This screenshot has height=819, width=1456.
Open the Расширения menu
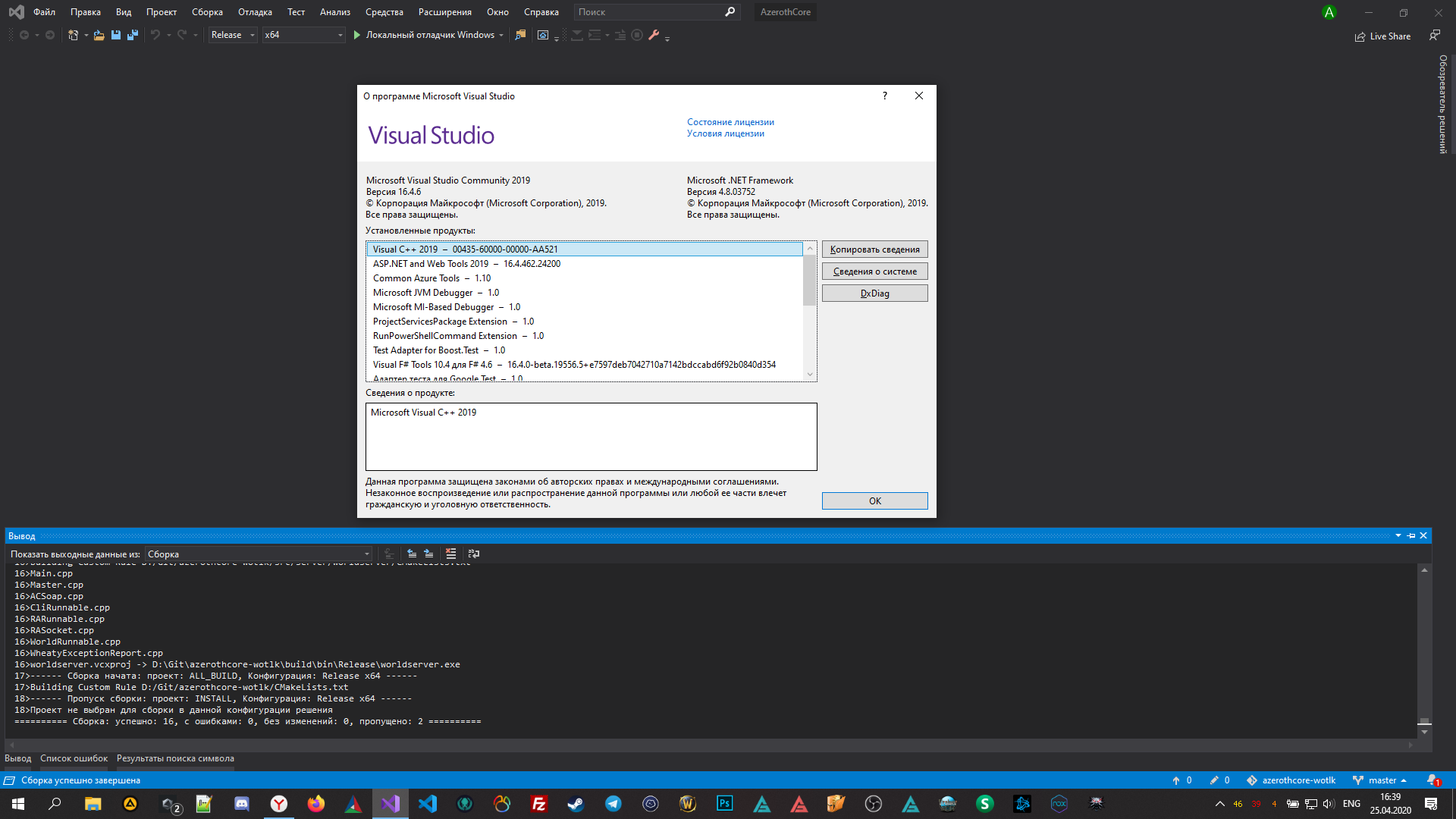pyautogui.click(x=444, y=12)
